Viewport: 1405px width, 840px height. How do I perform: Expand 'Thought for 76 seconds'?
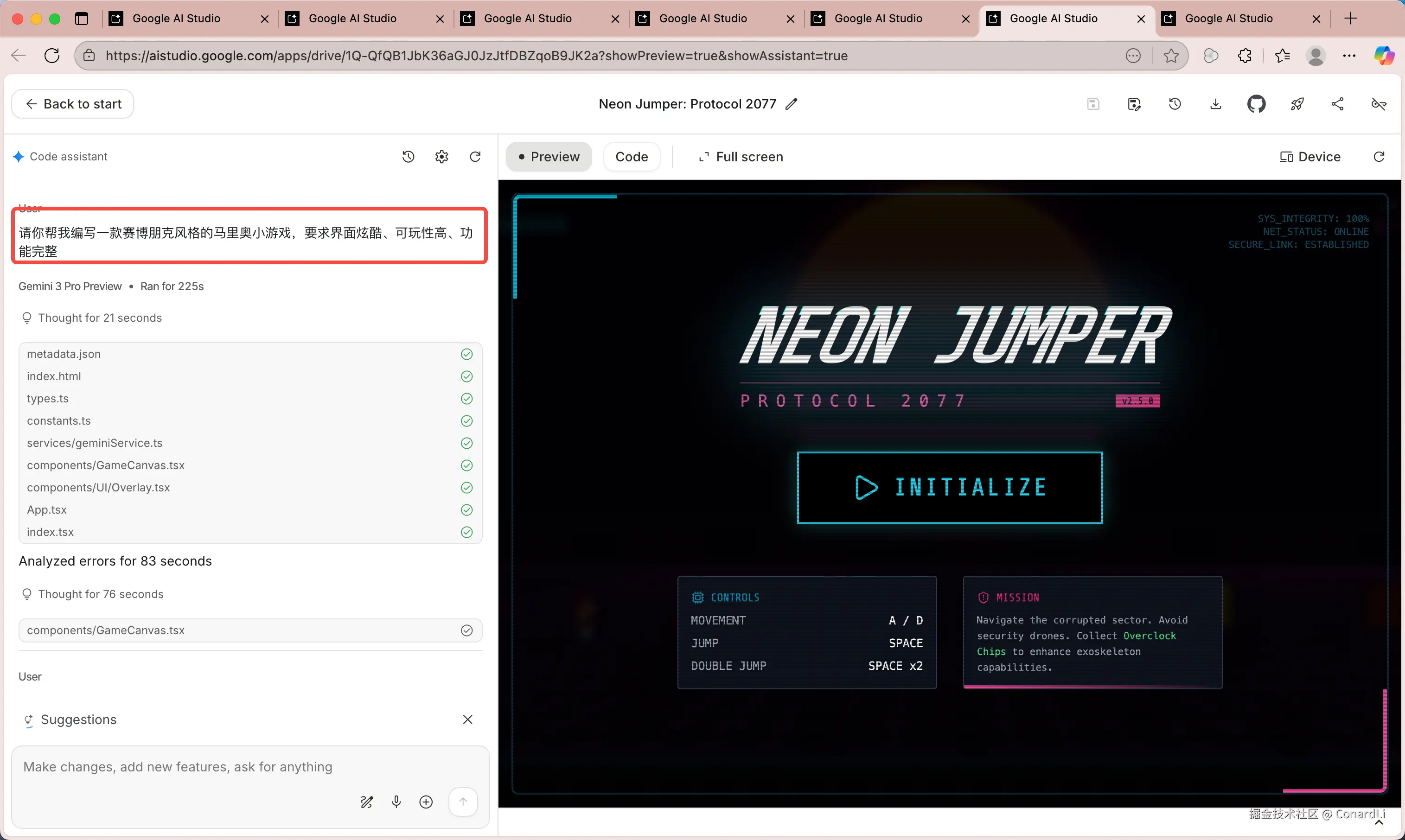click(100, 594)
